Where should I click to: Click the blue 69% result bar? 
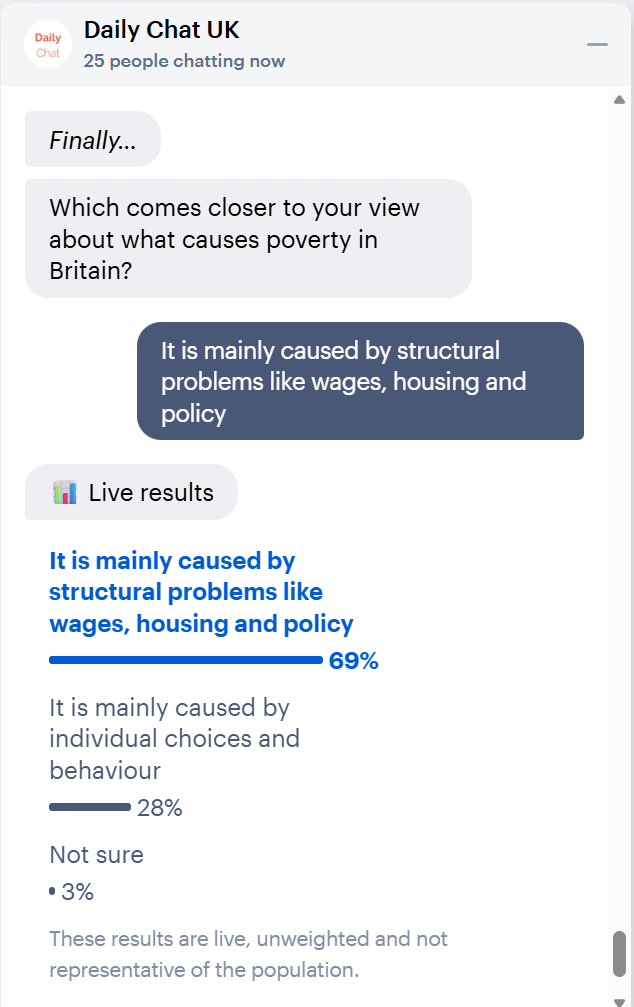point(186,660)
